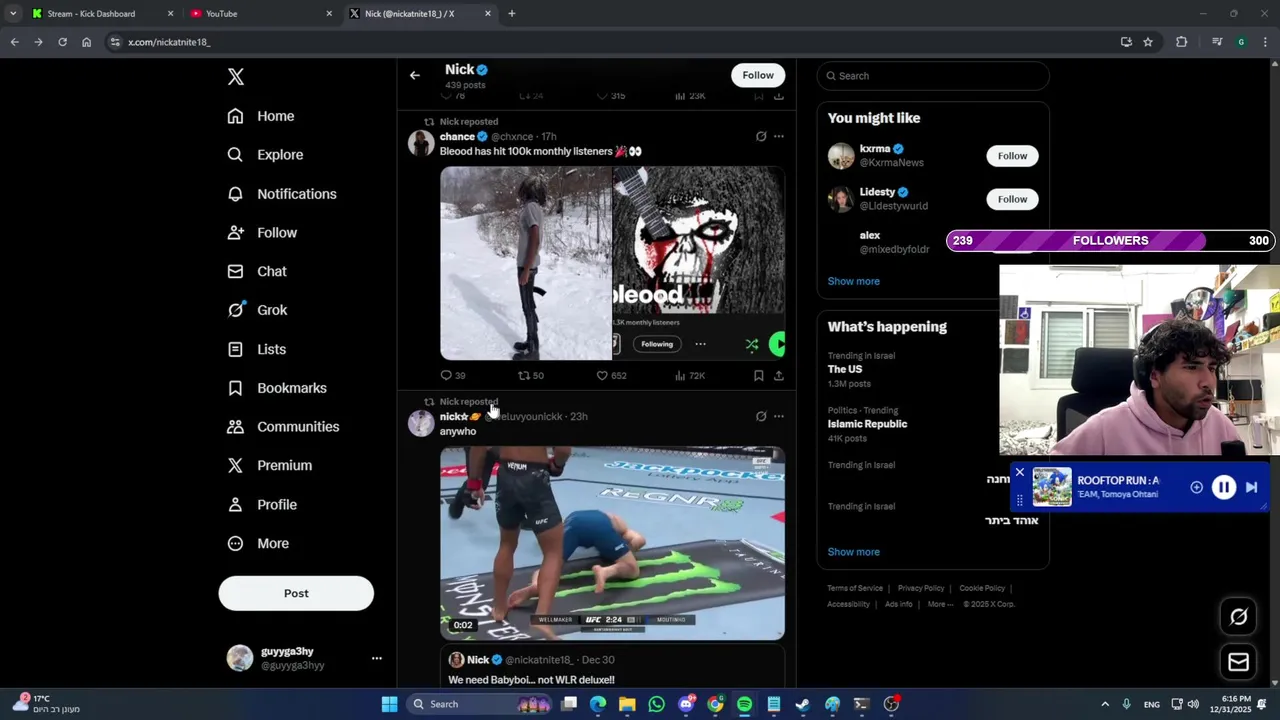This screenshot has width=1280, height=720.
Task: Open the Follow sidebar item
Action: coord(262,233)
